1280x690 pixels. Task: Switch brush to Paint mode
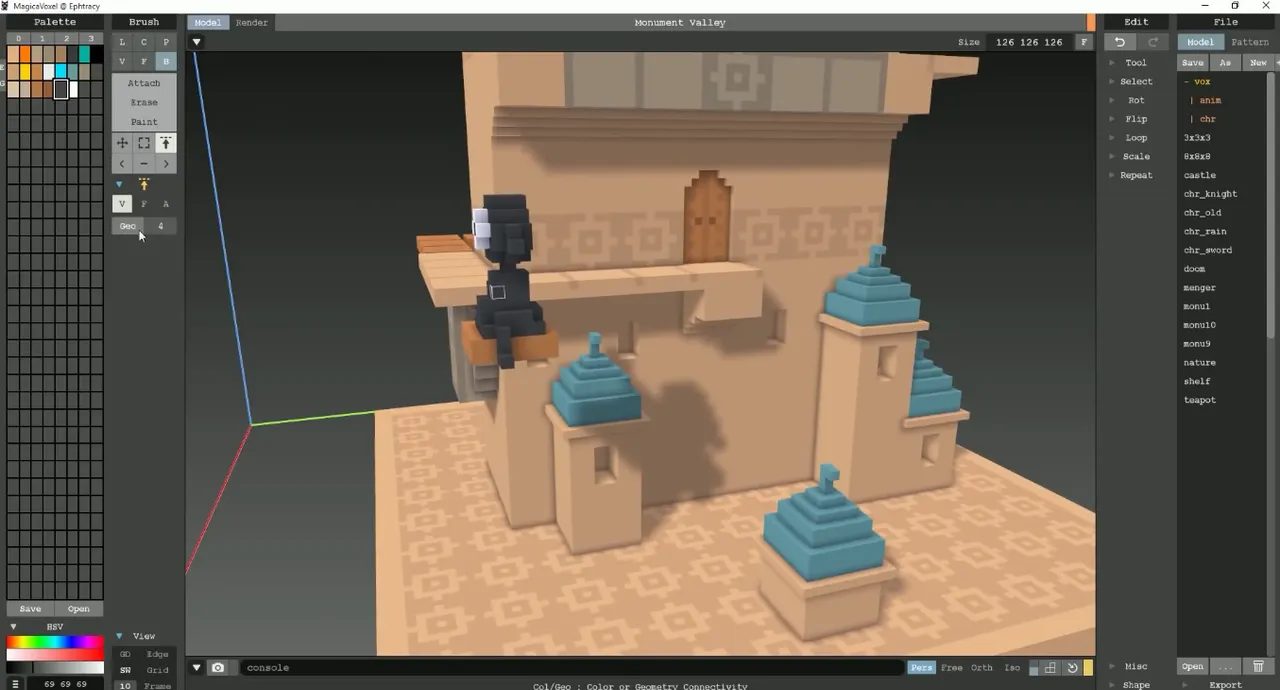pos(144,122)
